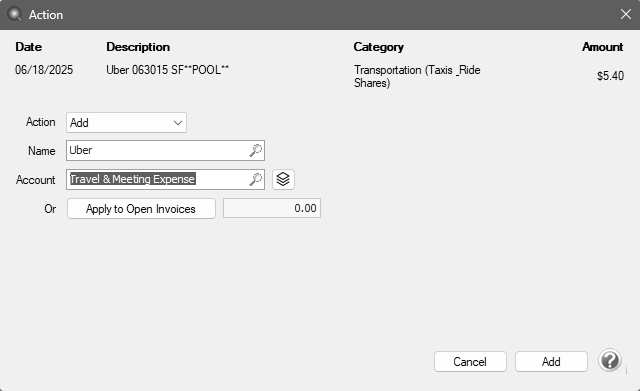The height and width of the screenshot is (391, 640).
Task: Click the split layers icon beside Account
Action: tap(283, 179)
